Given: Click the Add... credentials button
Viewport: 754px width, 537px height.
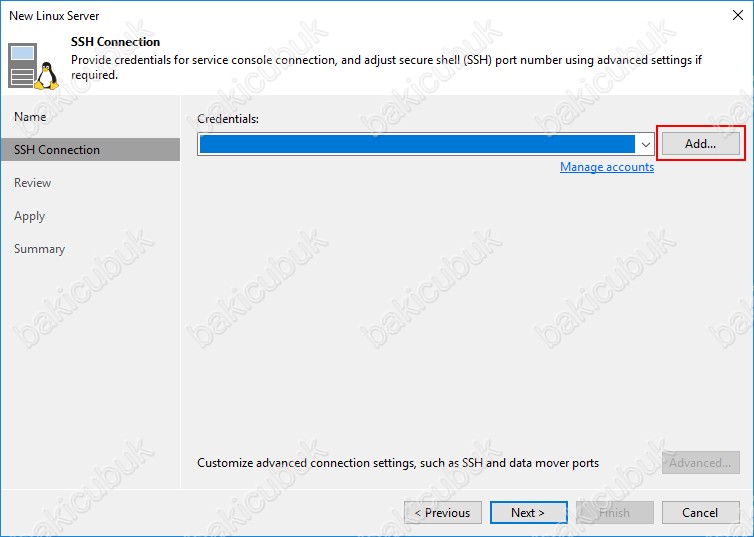Looking at the screenshot, I should [701, 144].
